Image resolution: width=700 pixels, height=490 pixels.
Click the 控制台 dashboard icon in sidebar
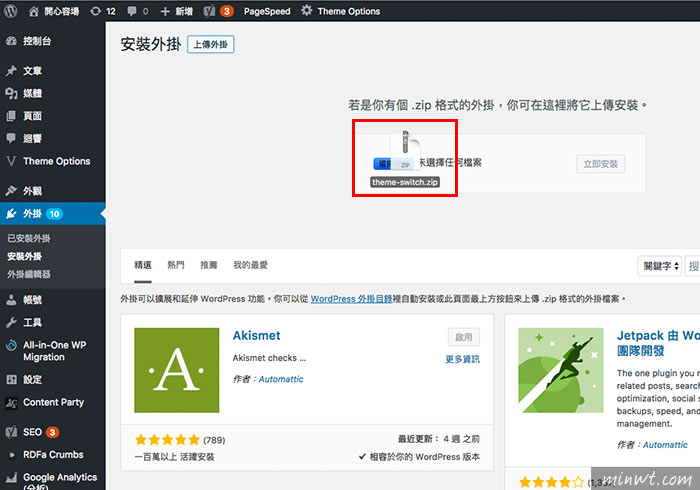tap(11, 41)
